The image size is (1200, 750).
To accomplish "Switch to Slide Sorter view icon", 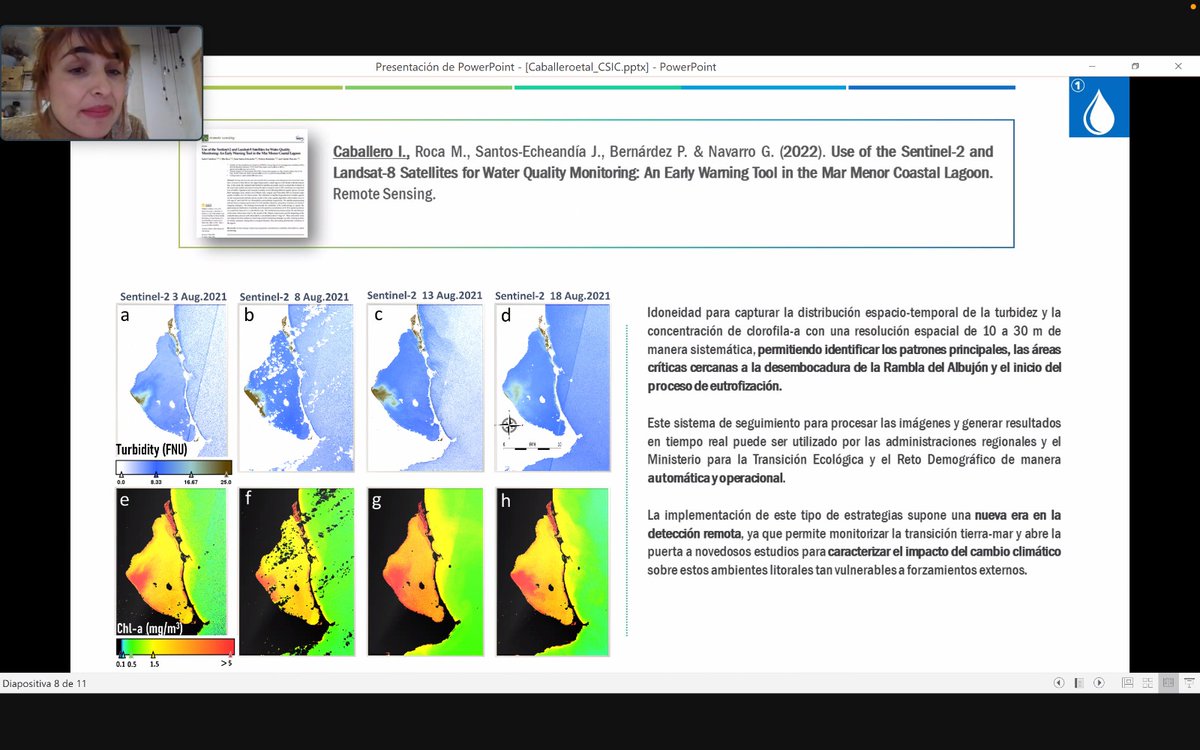I will [x=1148, y=683].
